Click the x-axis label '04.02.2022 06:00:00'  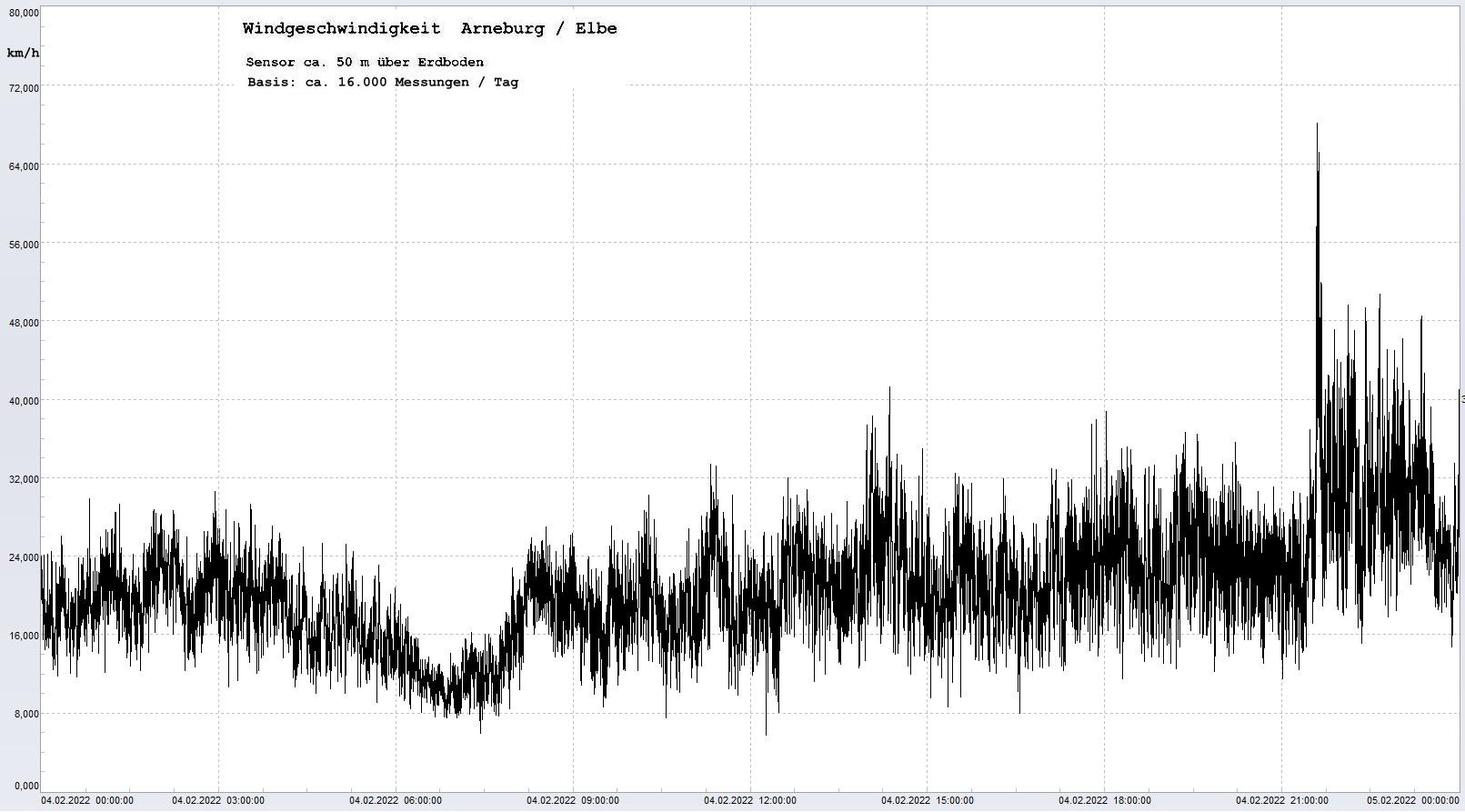coord(396,800)
